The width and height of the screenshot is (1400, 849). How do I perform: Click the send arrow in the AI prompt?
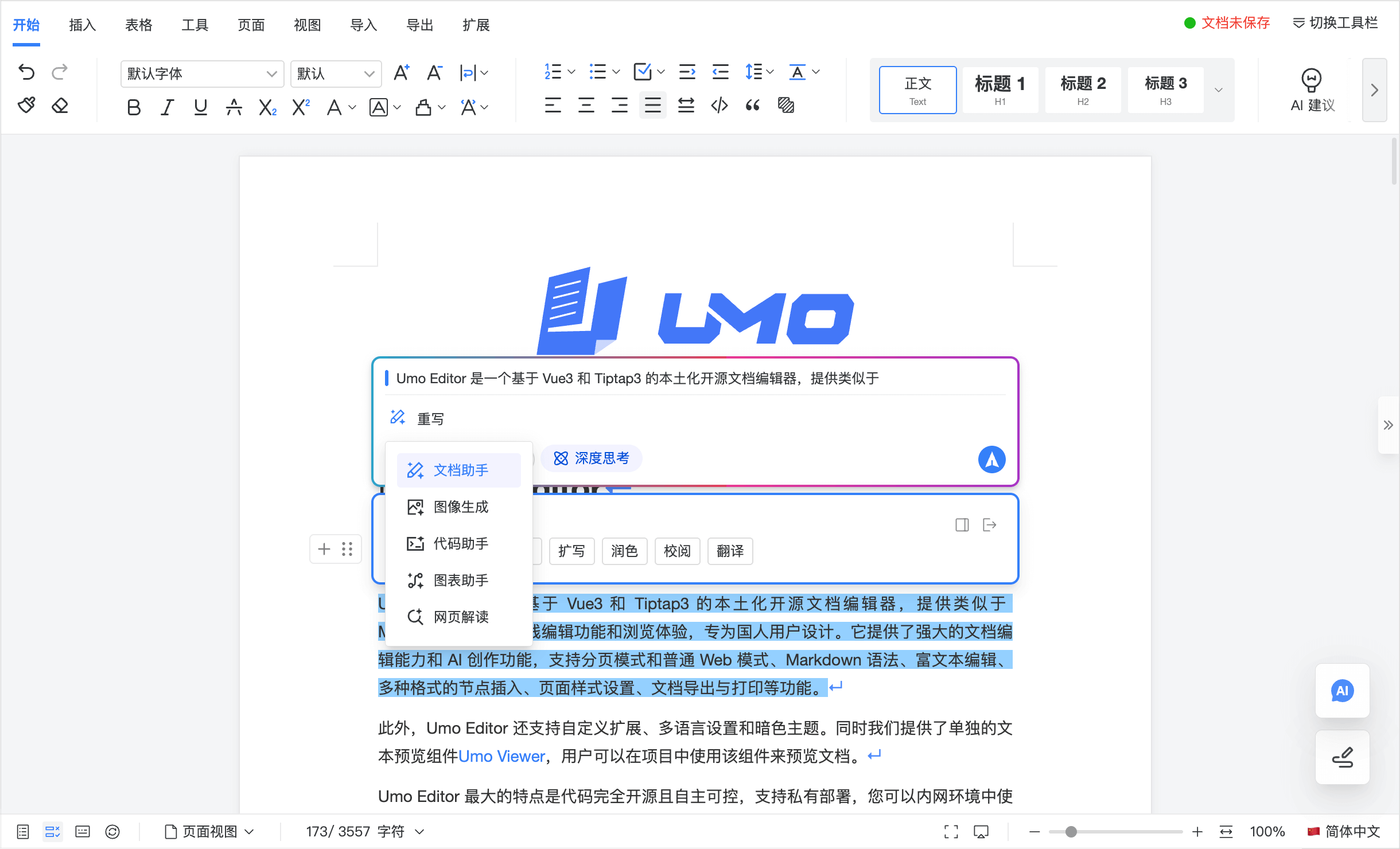(x=991, y=459)
